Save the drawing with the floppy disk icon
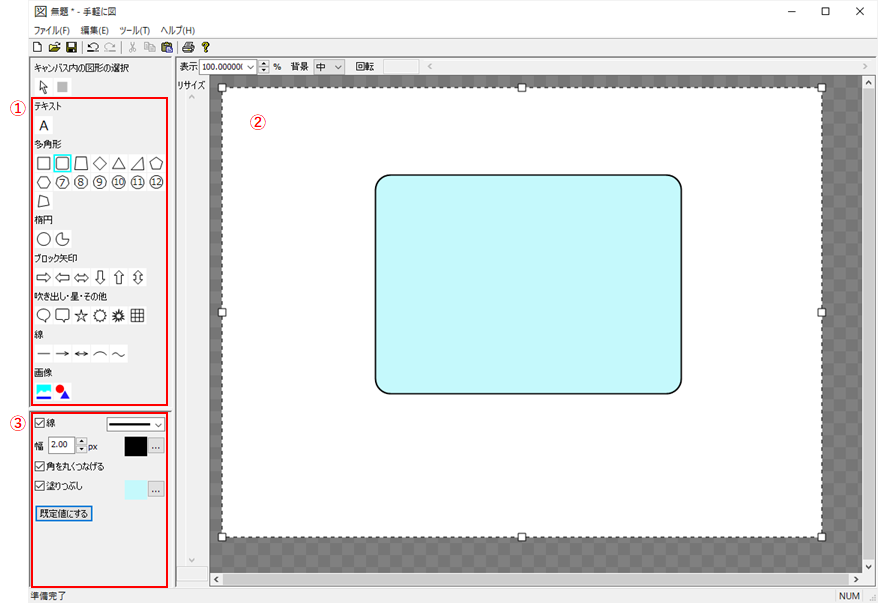This screenshot has width=878, height=603. point(71,48)
